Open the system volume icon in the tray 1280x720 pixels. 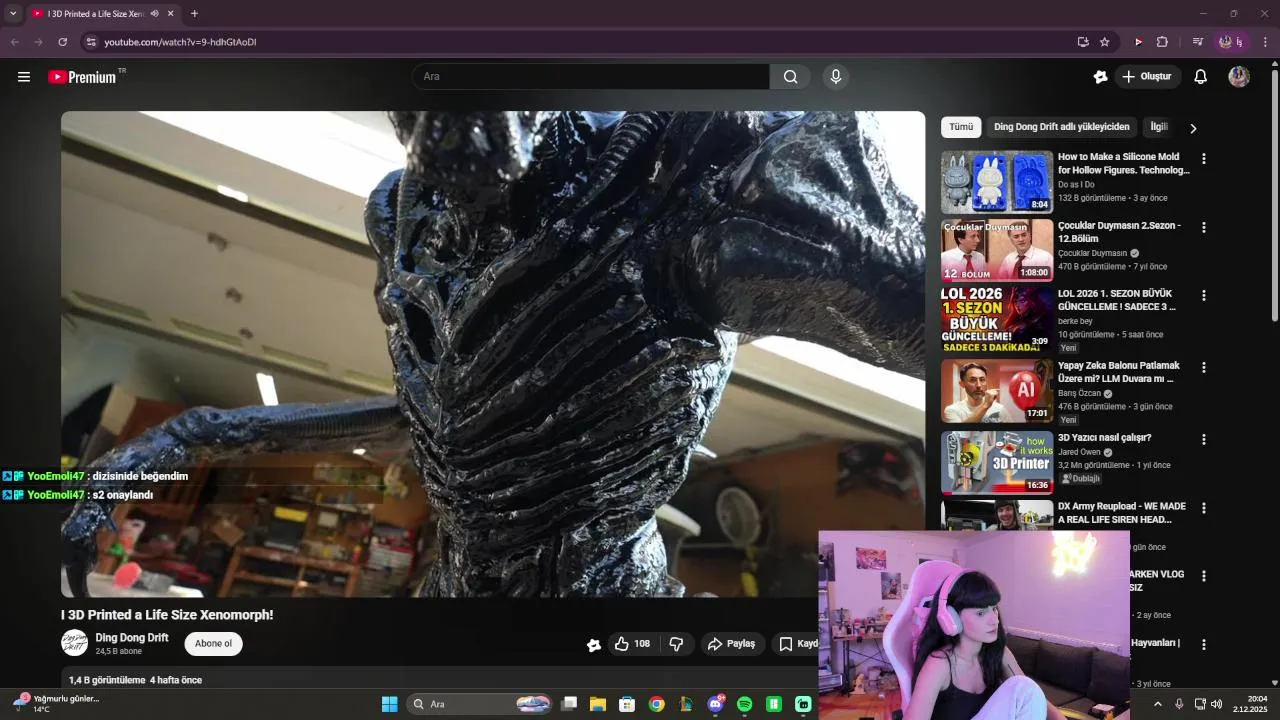click(1217, 704)
